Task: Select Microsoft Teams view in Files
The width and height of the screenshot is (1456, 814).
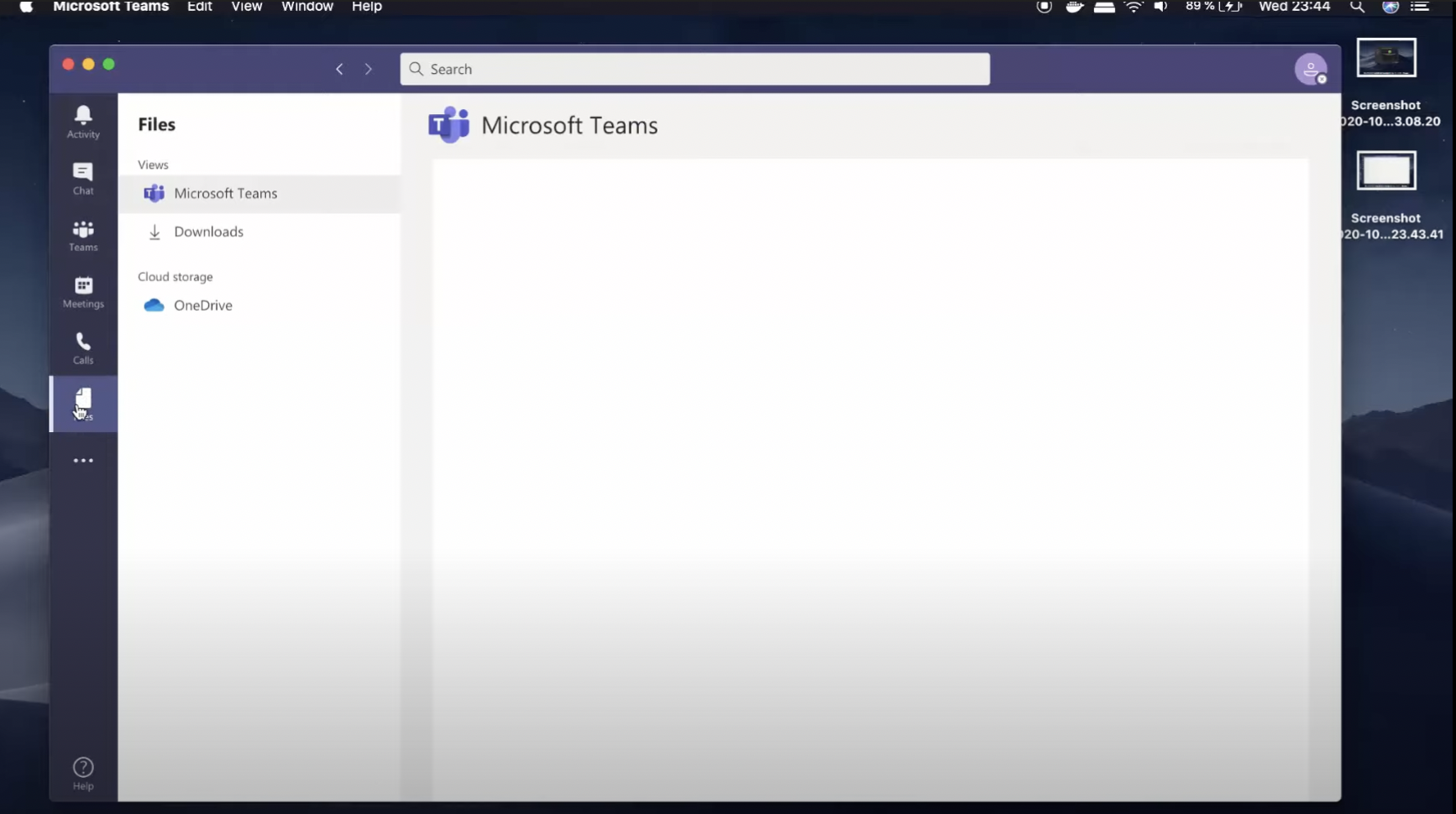Action: 259,193
